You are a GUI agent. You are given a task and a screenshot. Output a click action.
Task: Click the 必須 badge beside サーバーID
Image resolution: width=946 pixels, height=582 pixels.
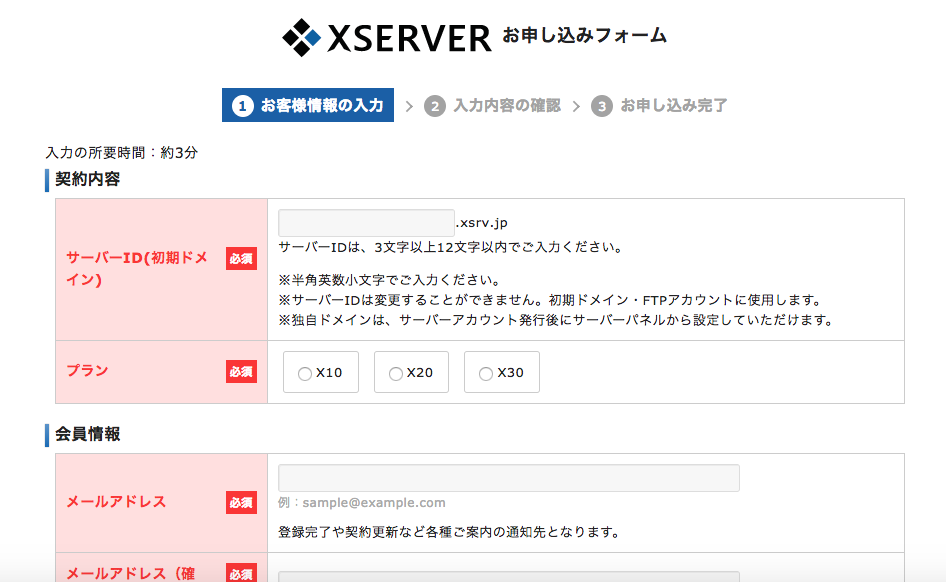coord(241,259)
